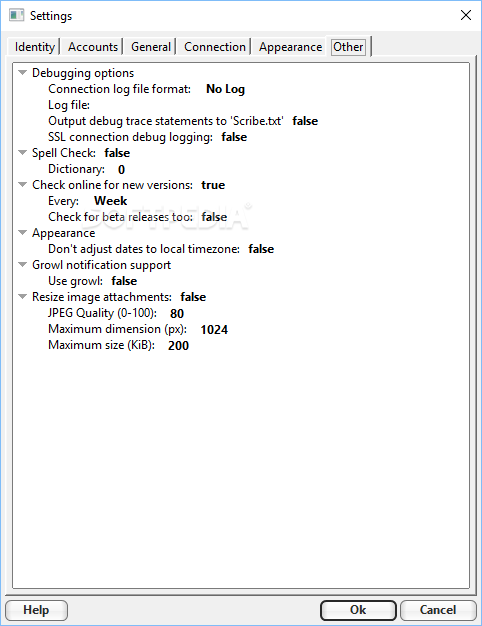482x626 pixels.
Task: Select Maximum dimension (px) label
Action: coord(117,329)
